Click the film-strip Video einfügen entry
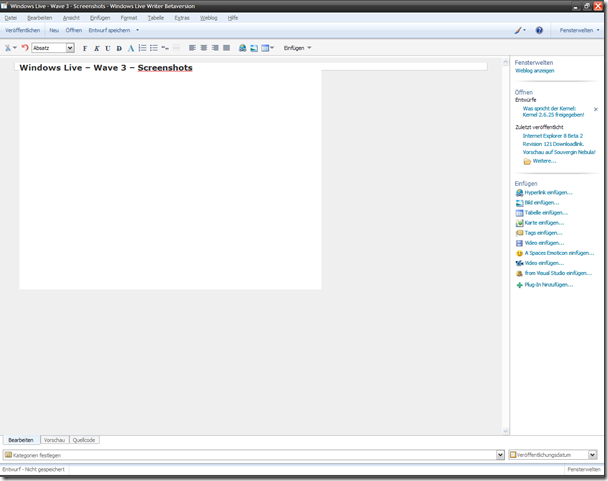 540,243
